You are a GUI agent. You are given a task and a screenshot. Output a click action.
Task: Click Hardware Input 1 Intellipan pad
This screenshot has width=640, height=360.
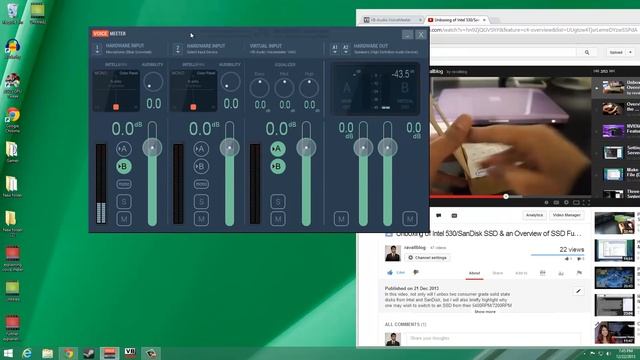[116, 90]
